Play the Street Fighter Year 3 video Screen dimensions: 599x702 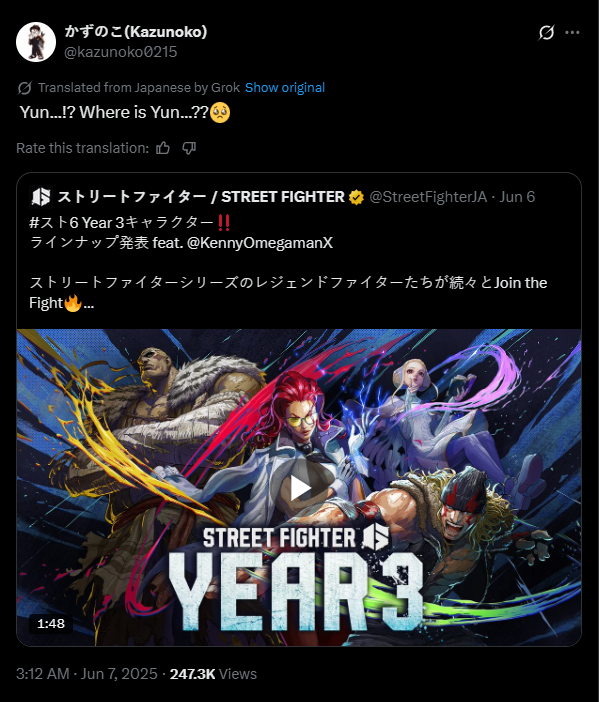pyautogui.click(x=300, y=488)
